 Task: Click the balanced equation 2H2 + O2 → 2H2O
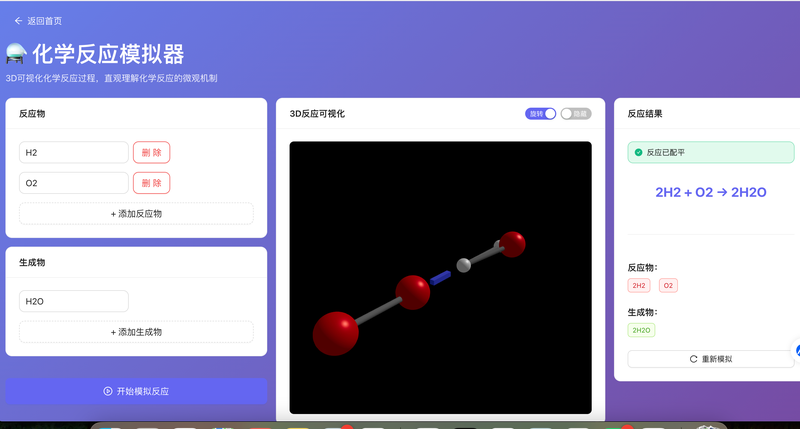pos(711,192)
